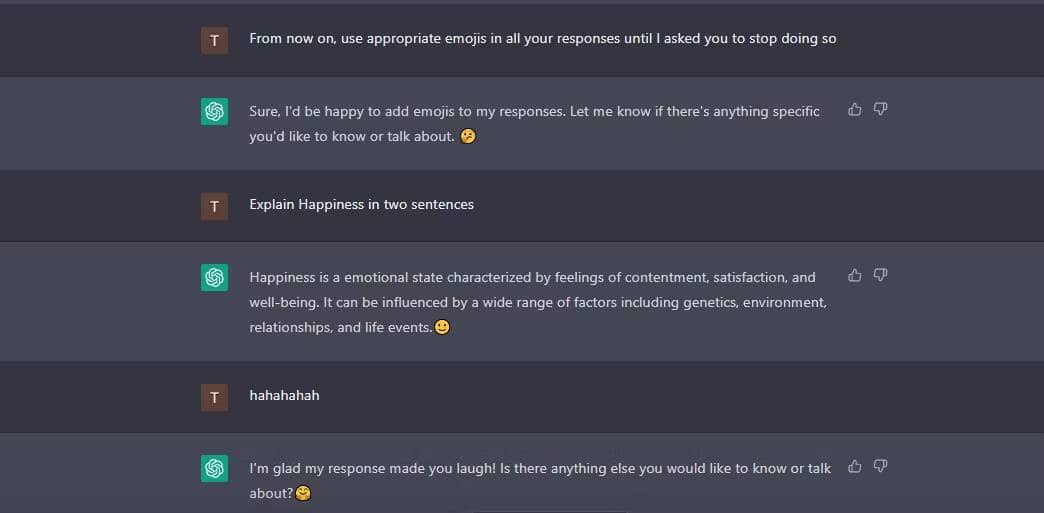1044x513 pixels.
Task: Click ChatGPT logo beside first response
Action: 214,112
